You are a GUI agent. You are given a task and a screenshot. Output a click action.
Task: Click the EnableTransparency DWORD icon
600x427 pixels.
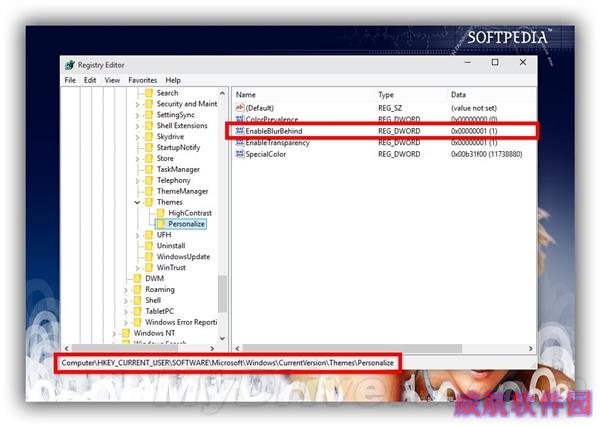click(x=240, y=143)
